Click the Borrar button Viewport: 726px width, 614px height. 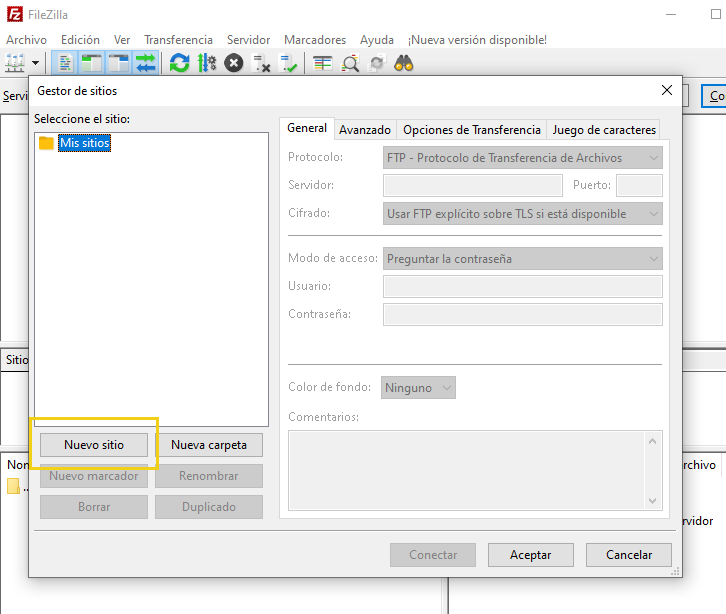[94, 507]
